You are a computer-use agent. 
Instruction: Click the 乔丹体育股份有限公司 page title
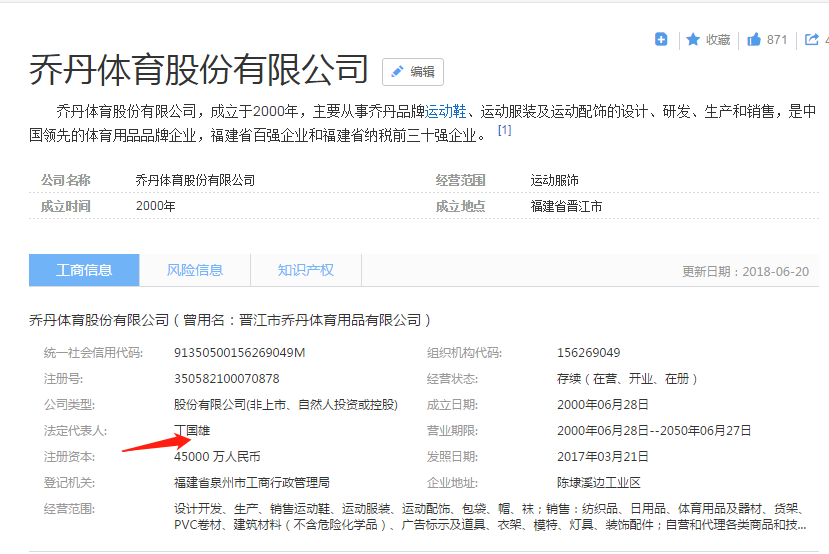[199, 69]
